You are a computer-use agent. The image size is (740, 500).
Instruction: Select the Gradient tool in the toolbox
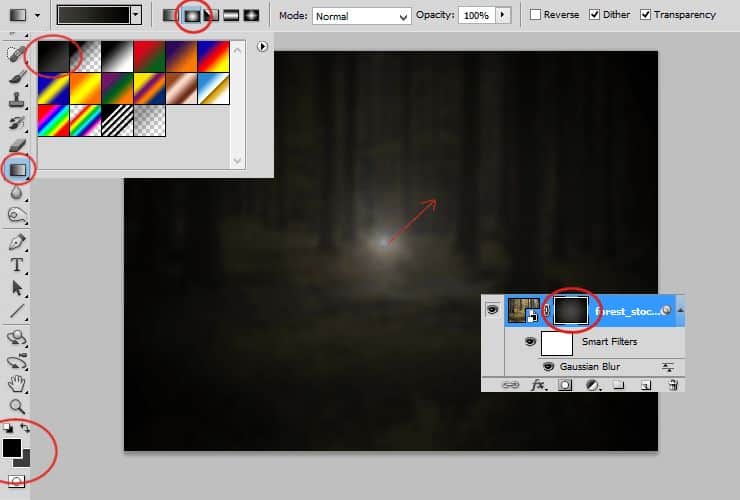[17, 170]
